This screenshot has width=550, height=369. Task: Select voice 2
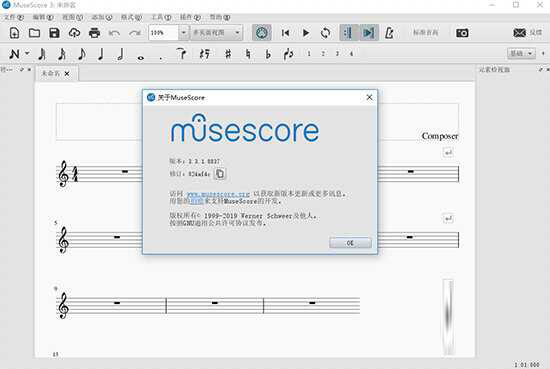click(323, 54)
